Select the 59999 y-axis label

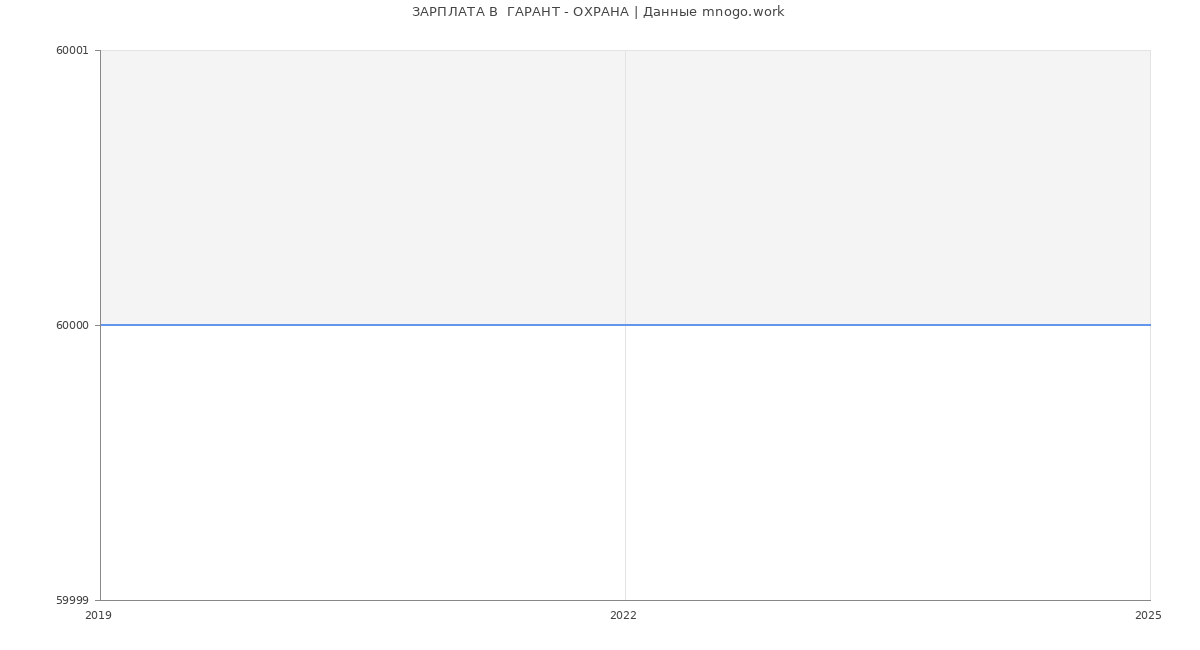pyautogui.click(x=72, y=600)
